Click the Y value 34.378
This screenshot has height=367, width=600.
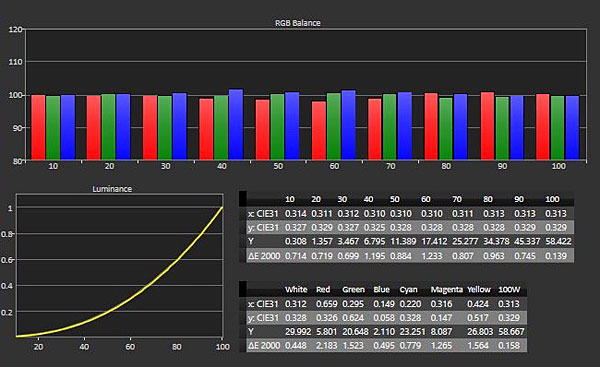point(496,241)
